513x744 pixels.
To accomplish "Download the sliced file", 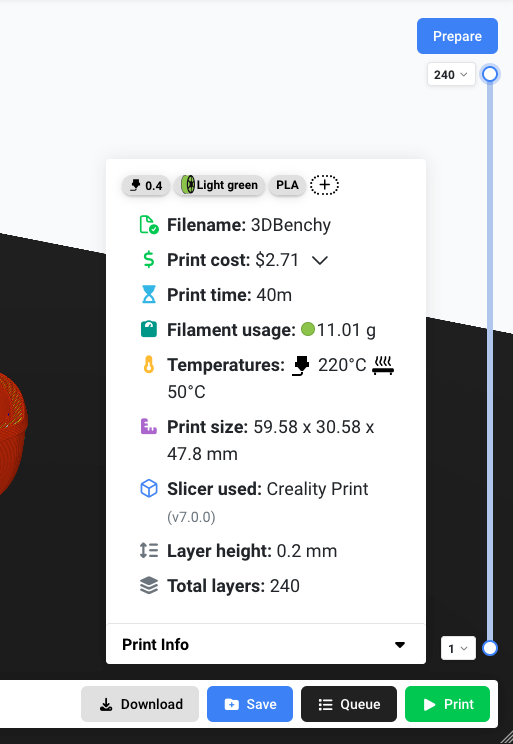I will (140, 704).
